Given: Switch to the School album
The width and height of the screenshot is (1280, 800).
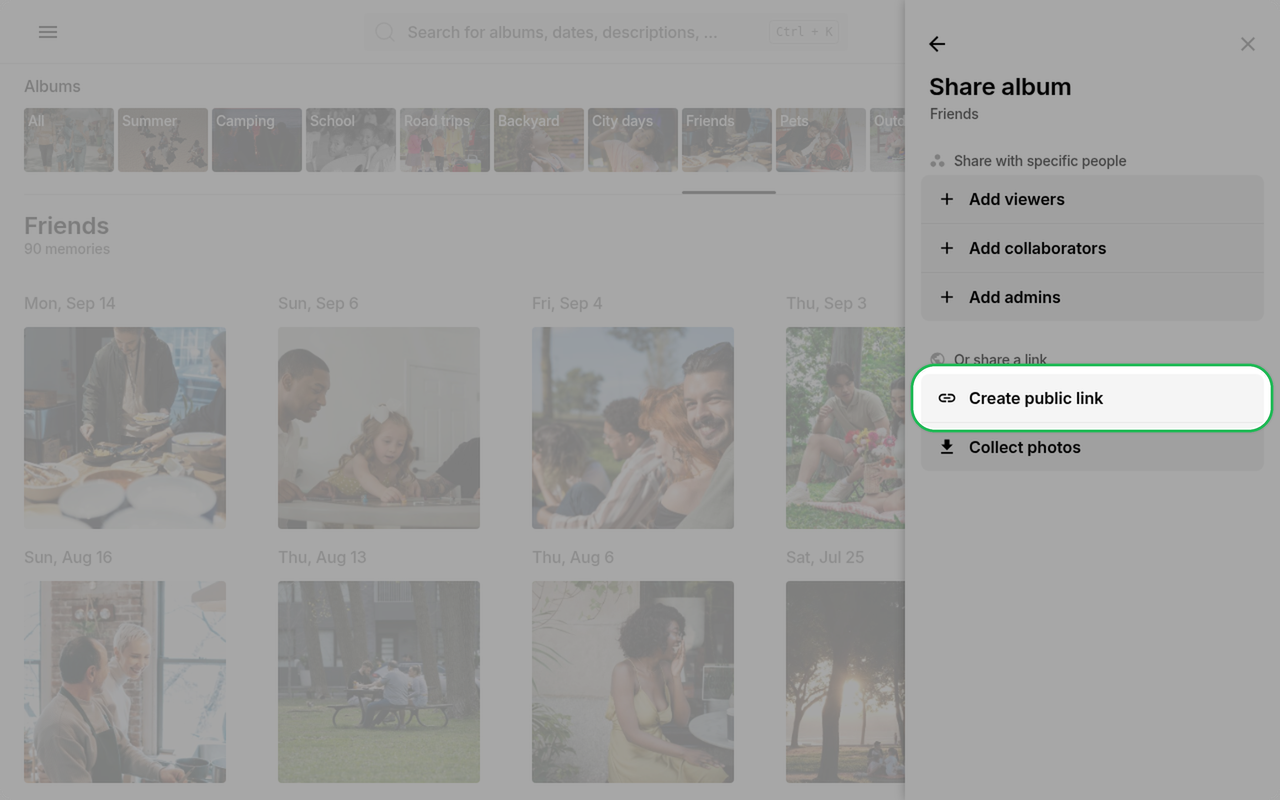Looking at the screenshot, I should pos(351,140).
